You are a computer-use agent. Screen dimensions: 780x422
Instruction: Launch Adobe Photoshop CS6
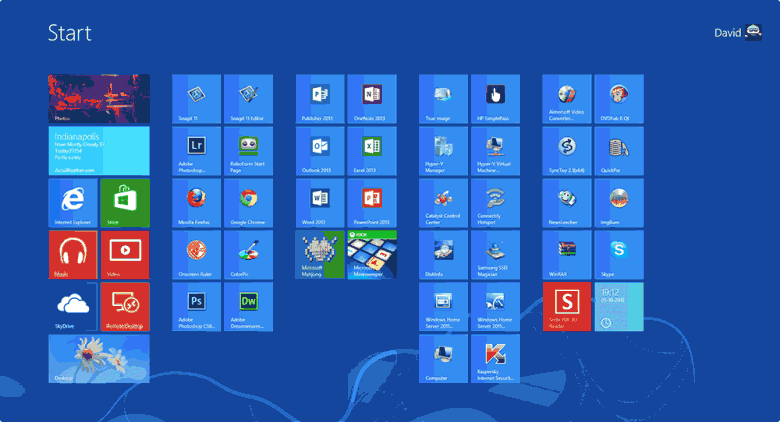click(x=196, y=307)
